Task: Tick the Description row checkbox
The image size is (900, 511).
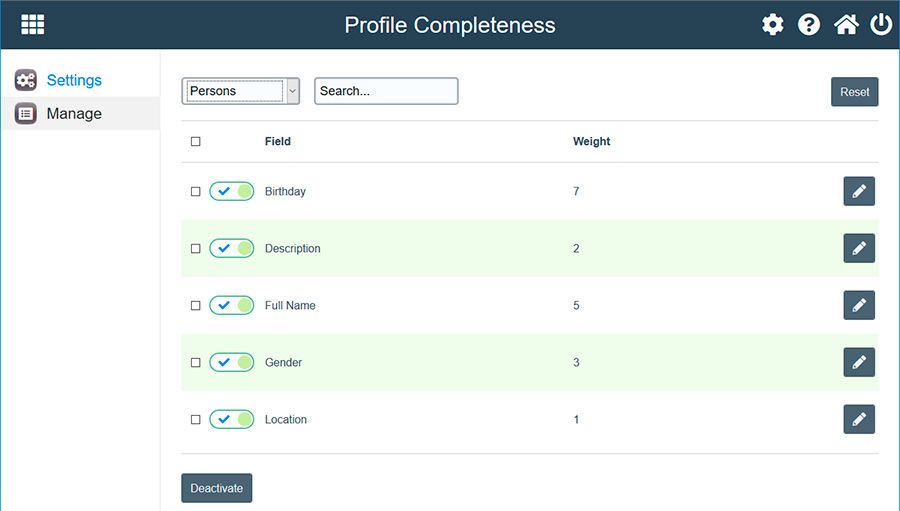Action: coord(196,248)
